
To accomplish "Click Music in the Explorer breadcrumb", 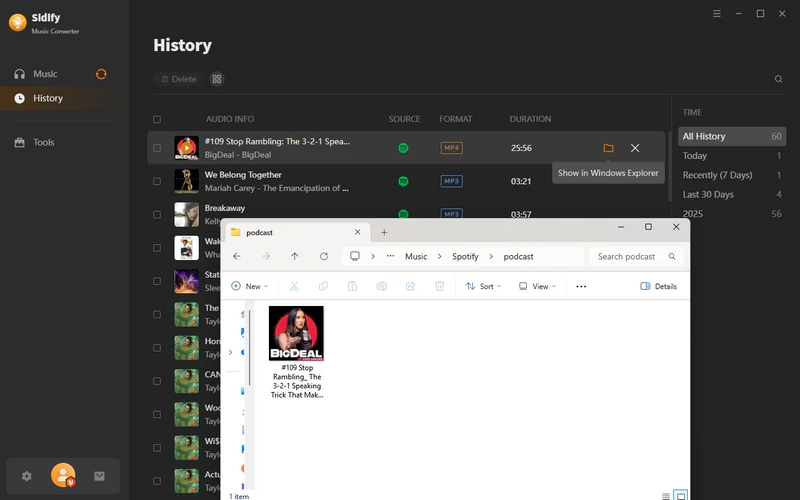I will (416, 257).
